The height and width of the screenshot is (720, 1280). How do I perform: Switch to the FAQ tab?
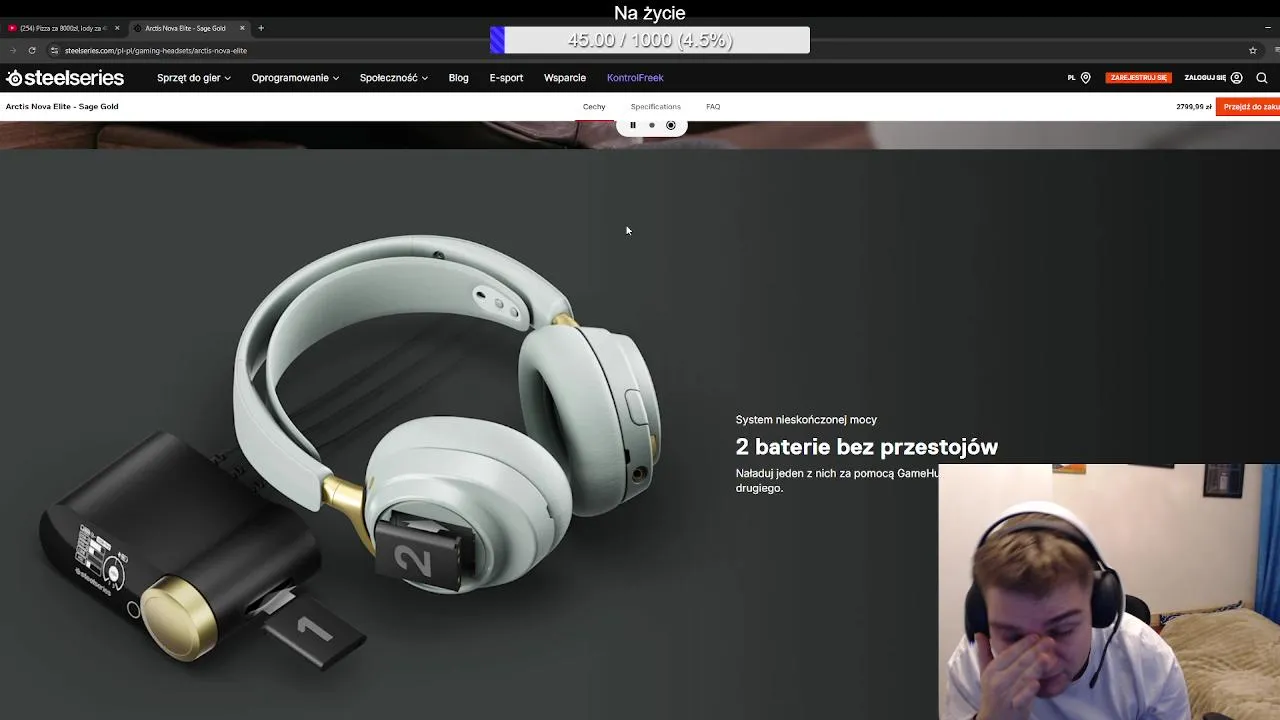[x=713, y=107]
